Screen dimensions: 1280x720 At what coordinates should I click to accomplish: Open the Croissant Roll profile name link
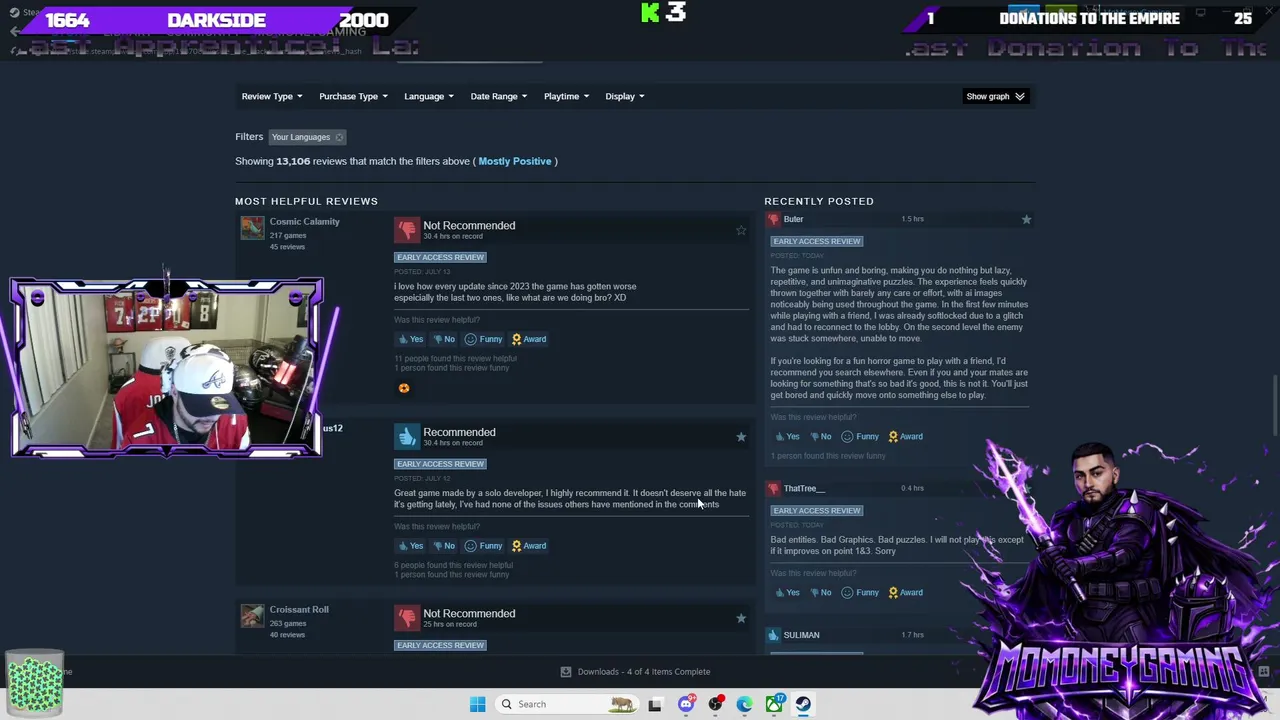pyautogui.click(x=299, y=610)
